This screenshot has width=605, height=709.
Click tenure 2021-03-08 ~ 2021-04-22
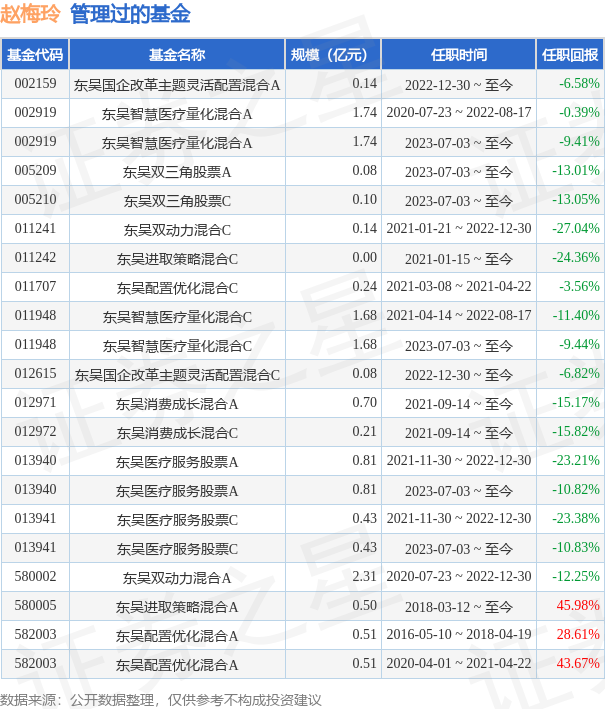point(458,286)
